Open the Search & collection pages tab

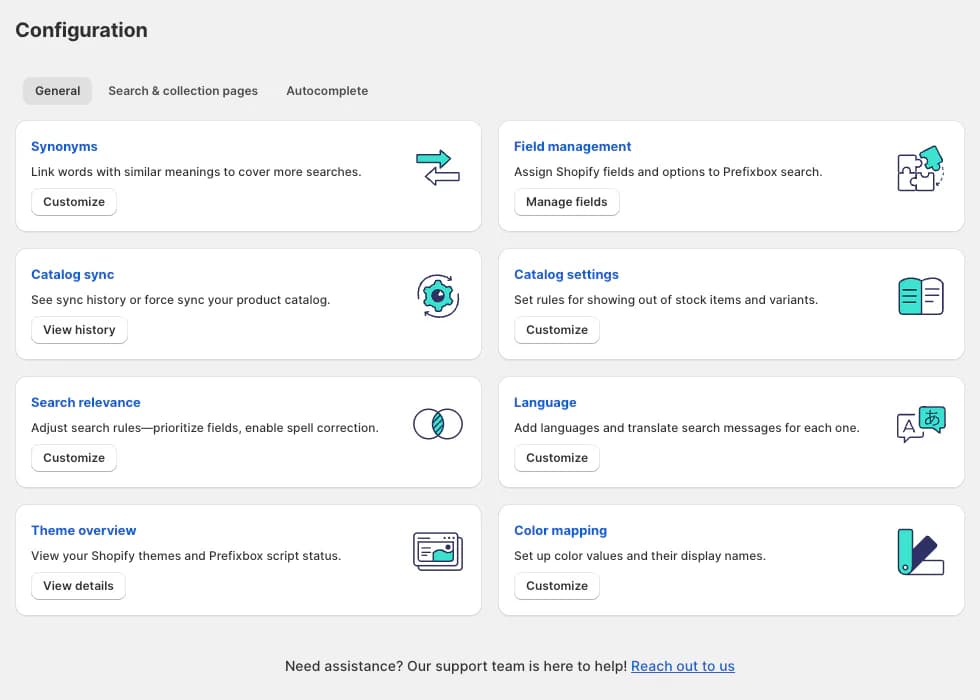point(182,91)
